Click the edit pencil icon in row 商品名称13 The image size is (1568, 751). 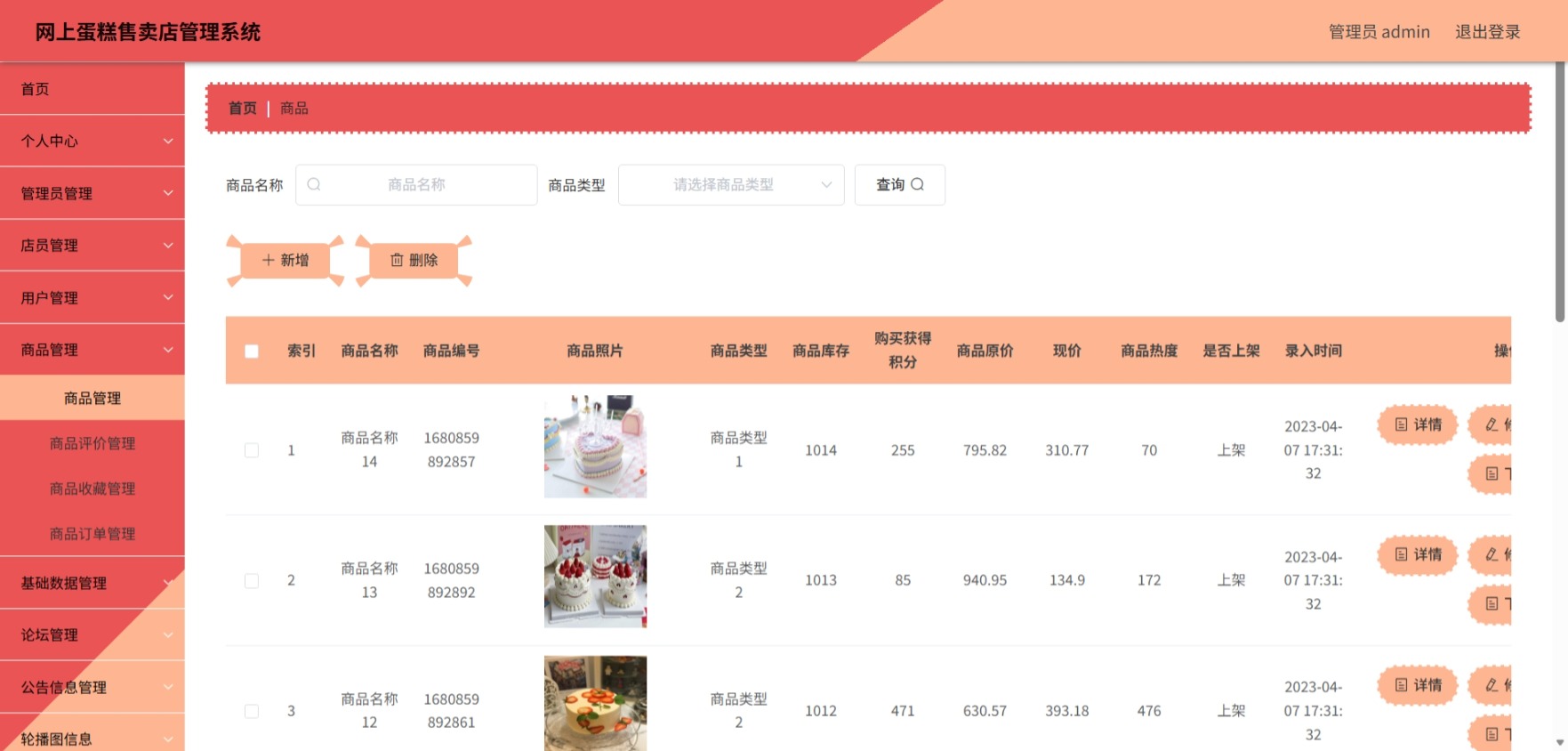click(x=1492, y=554)
